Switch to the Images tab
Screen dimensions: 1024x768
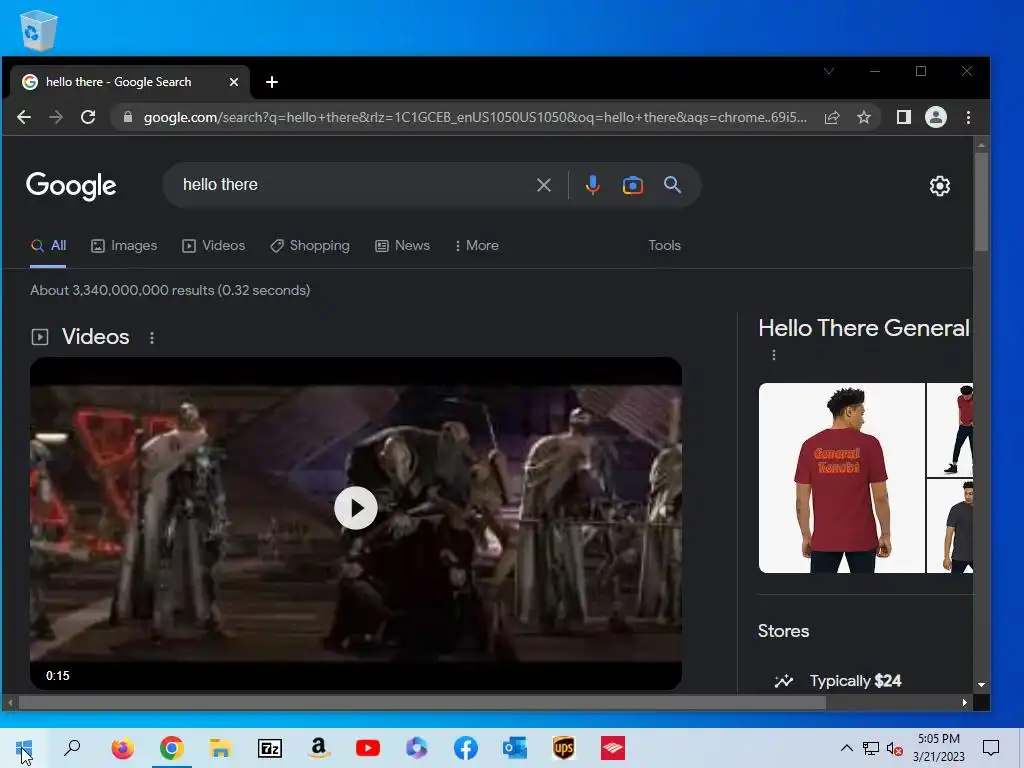click(124, 246)
